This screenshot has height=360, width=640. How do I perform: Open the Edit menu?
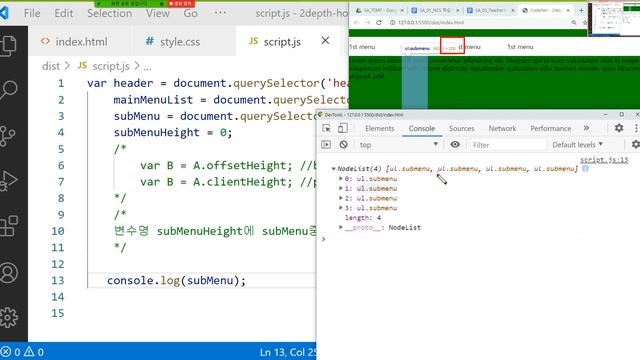coord(64,13)
